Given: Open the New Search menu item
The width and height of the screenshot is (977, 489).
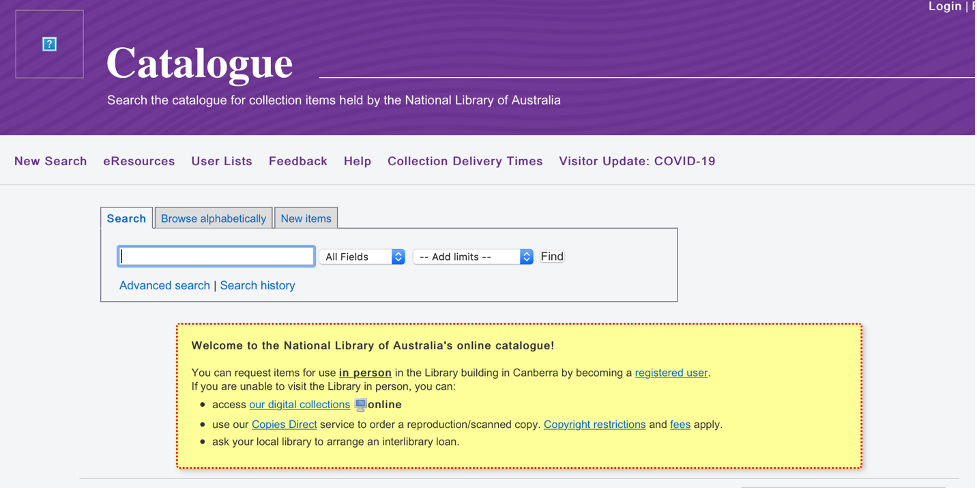Looking at the screenshot, I should [x=50, y=161].
